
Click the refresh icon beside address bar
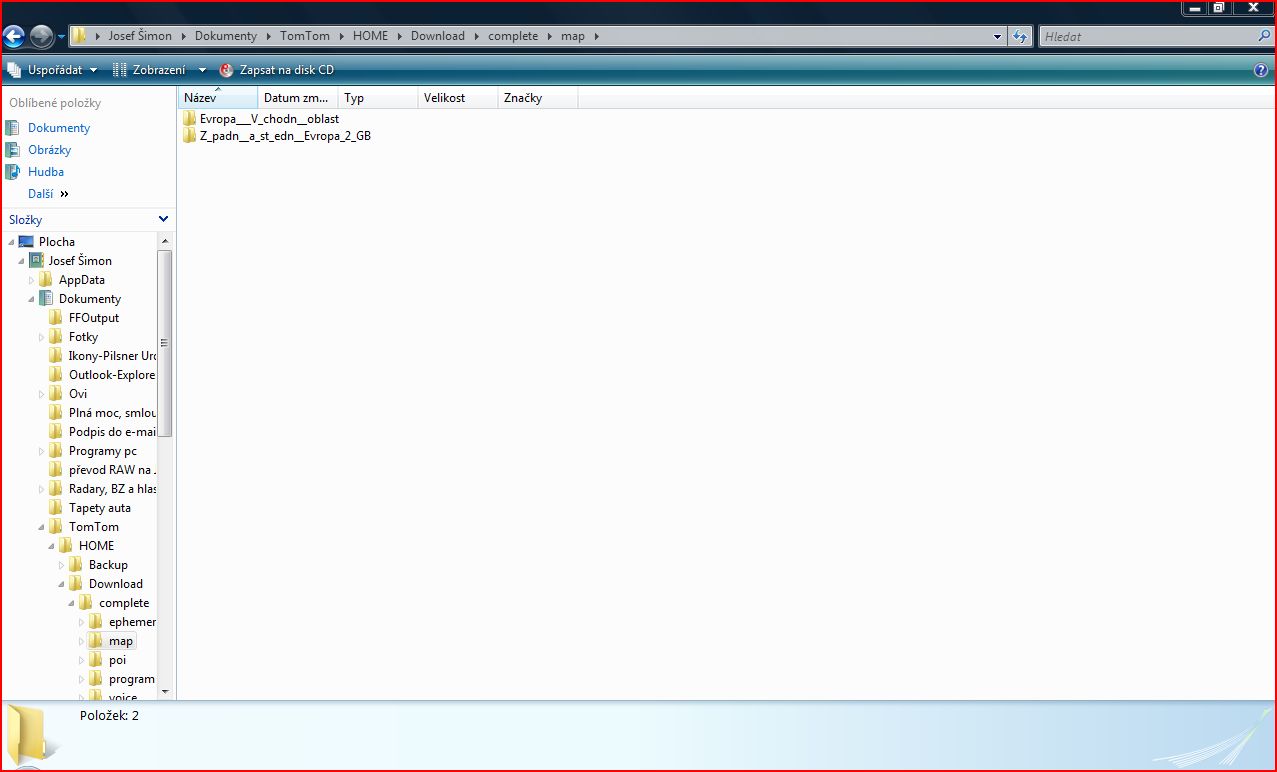pos(1020,37)
